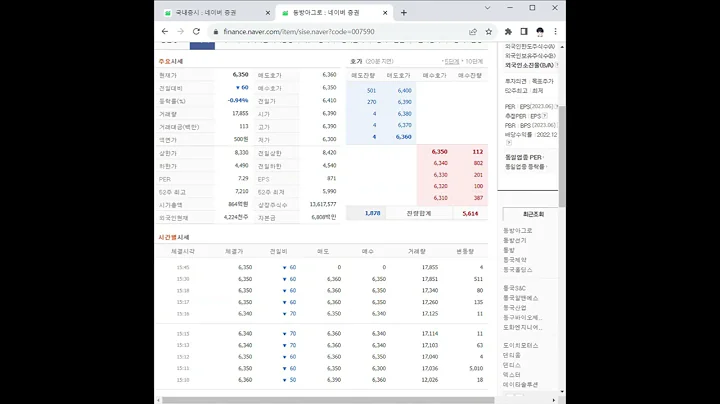Open 동국알앤에스 in recent list
Image resolution: width=720 pixels, height=404 pixels.
(x=520, y=298)
